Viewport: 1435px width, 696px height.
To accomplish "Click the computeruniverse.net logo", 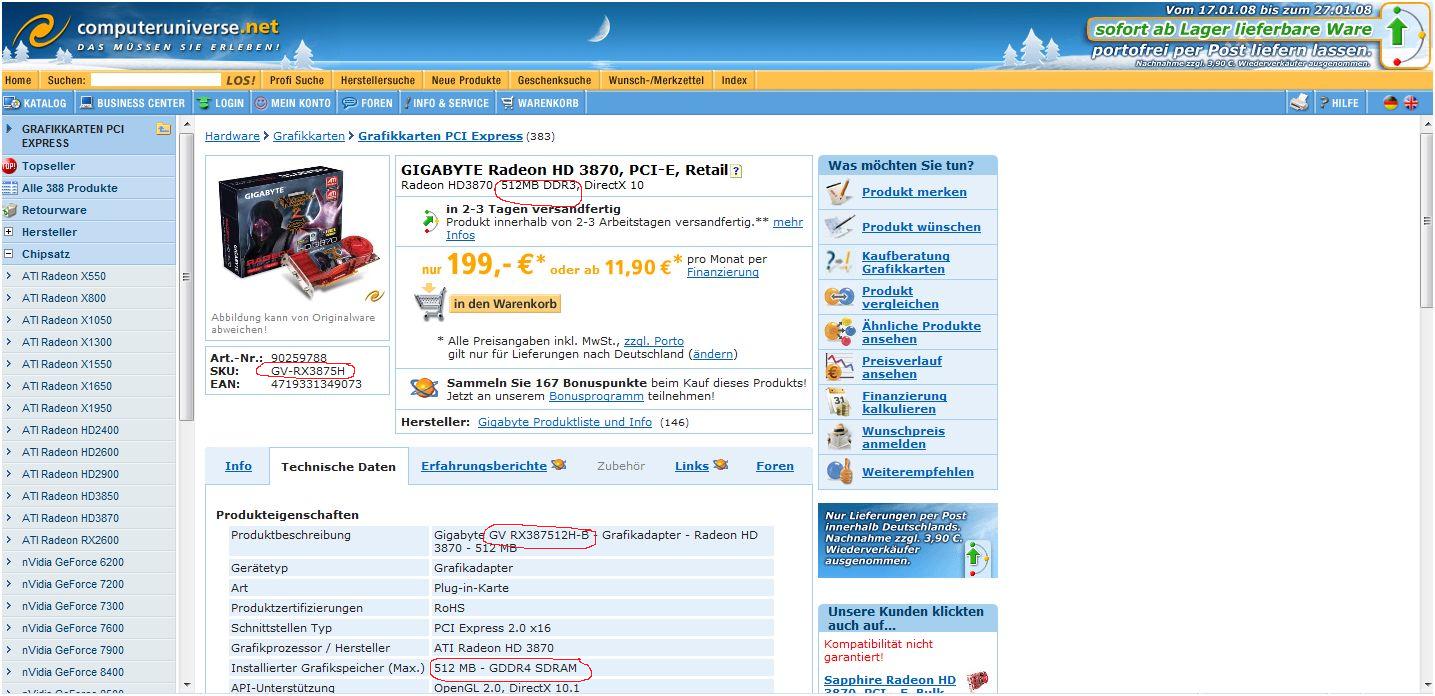I will click(x=145, y=33).
